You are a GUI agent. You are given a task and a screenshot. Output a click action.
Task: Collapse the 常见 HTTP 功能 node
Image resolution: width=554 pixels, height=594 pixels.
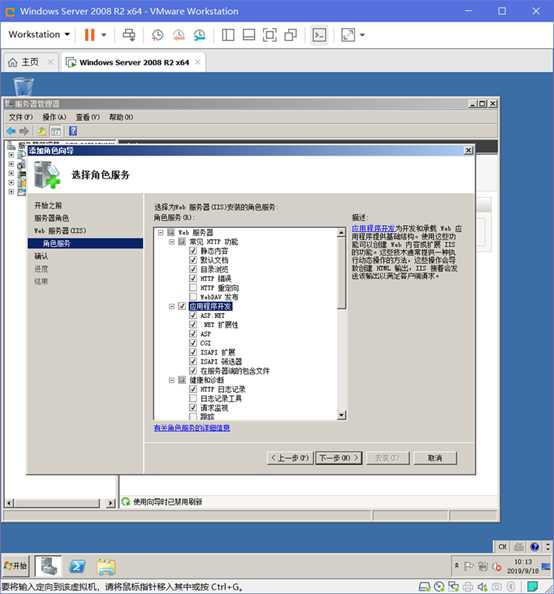click(172, 242)
